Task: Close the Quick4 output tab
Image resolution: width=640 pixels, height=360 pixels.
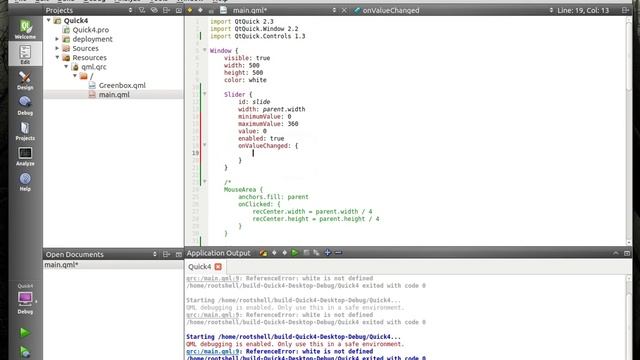Action: (x=218, y=267)
